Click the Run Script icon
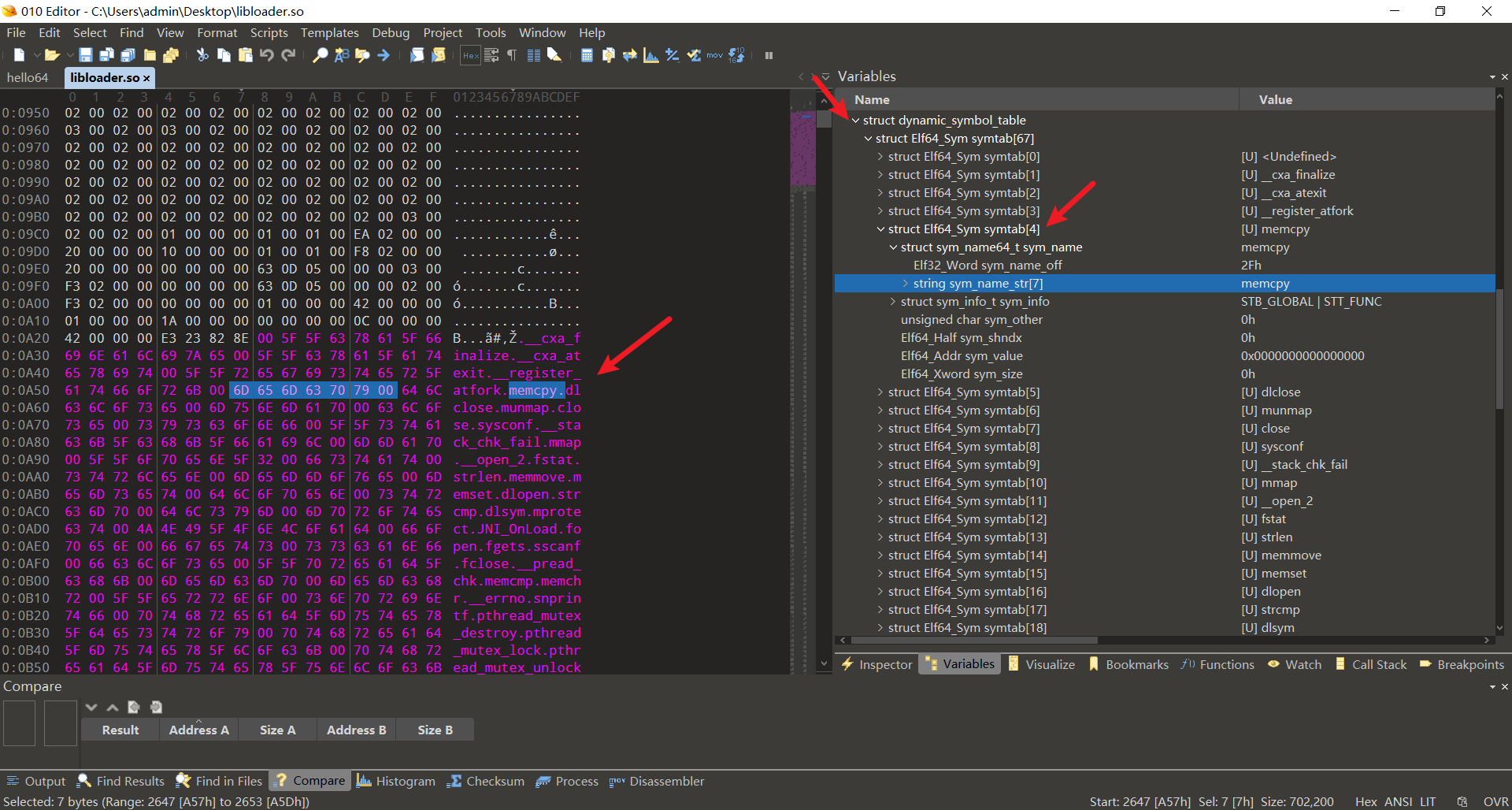 click(x=417, y=55)
